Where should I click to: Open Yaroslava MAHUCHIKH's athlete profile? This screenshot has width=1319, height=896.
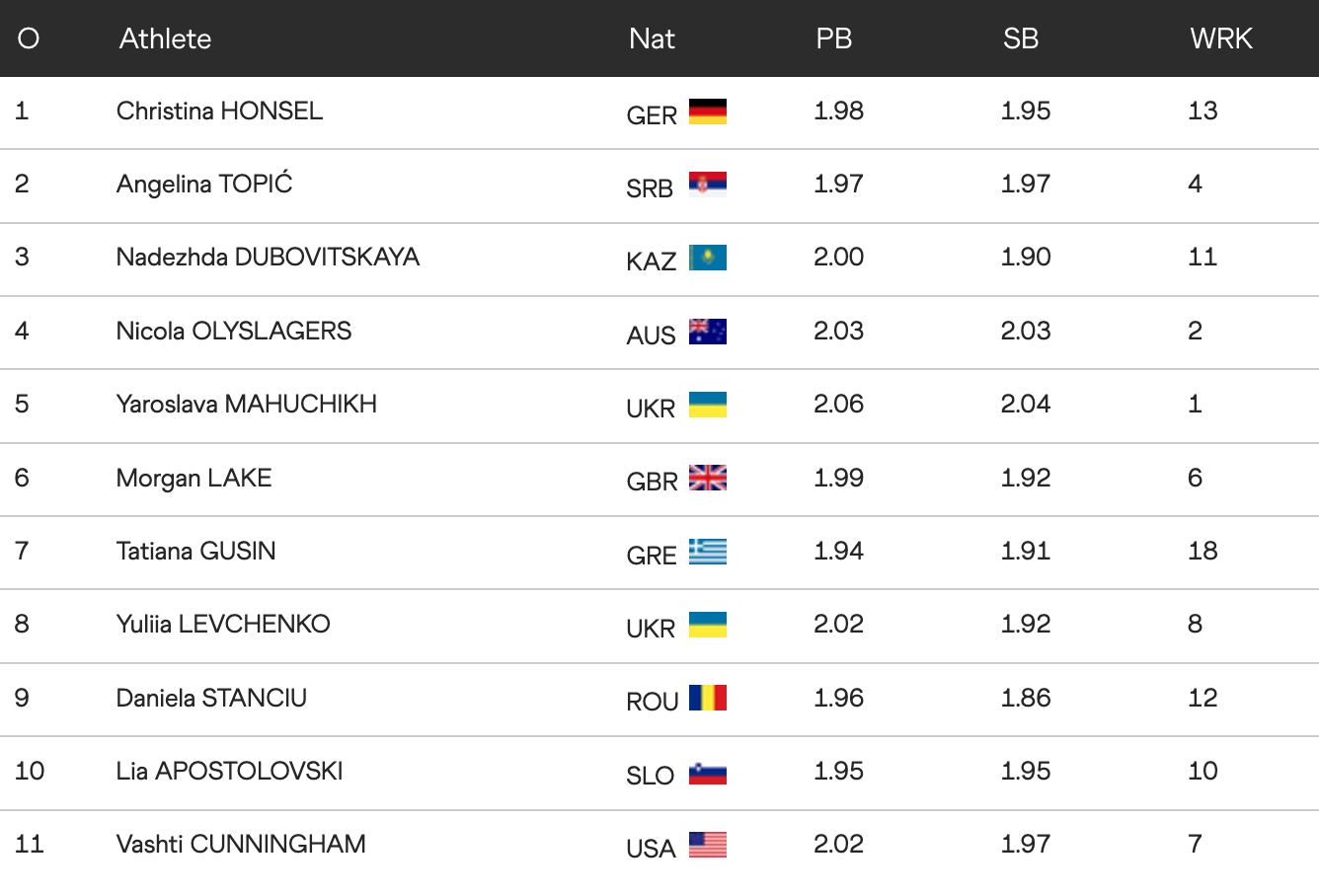pyautogui.click(x=246, y=404)
